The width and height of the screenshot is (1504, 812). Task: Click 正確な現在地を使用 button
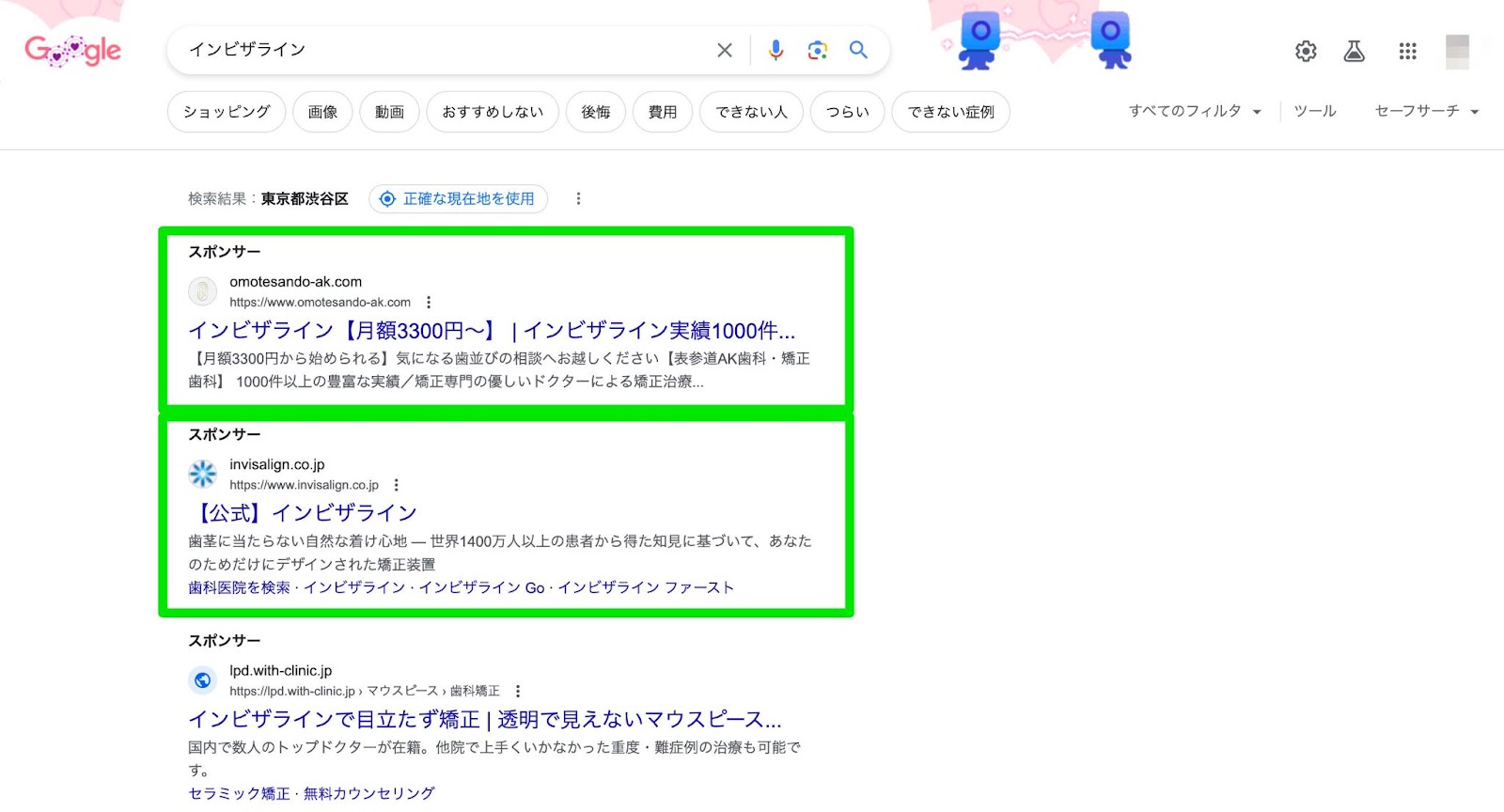click(459, 198)
